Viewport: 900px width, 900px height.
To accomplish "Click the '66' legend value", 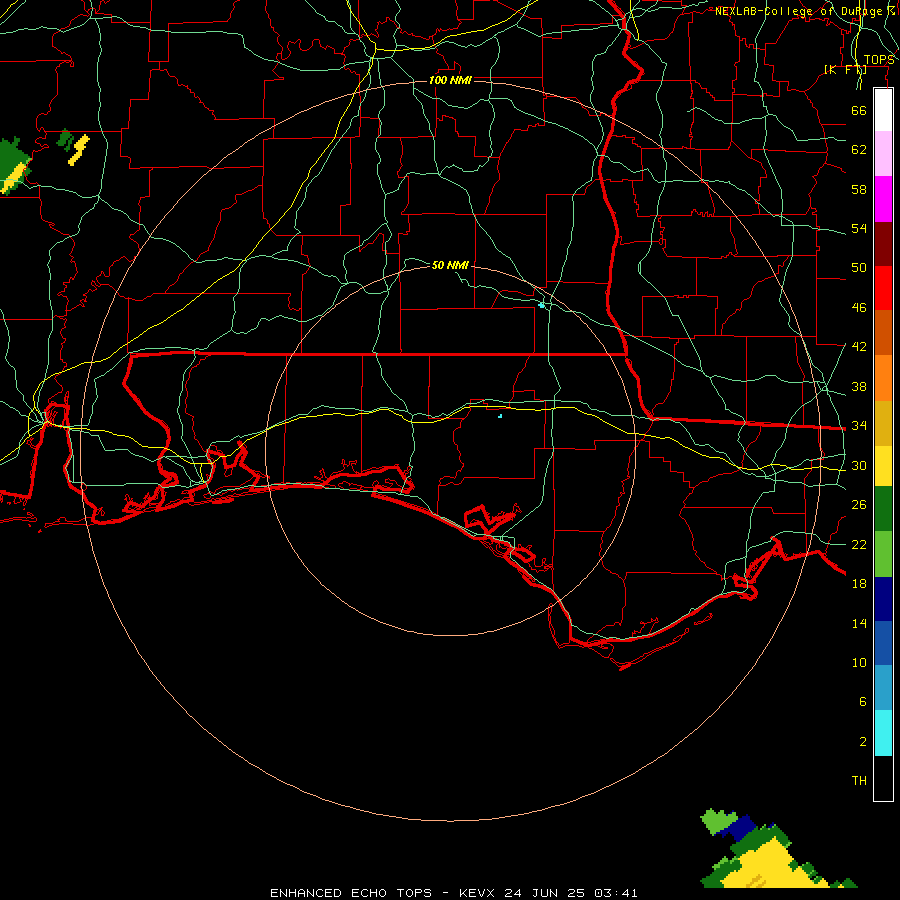I will pyautogui.click(x=859, y=110).
